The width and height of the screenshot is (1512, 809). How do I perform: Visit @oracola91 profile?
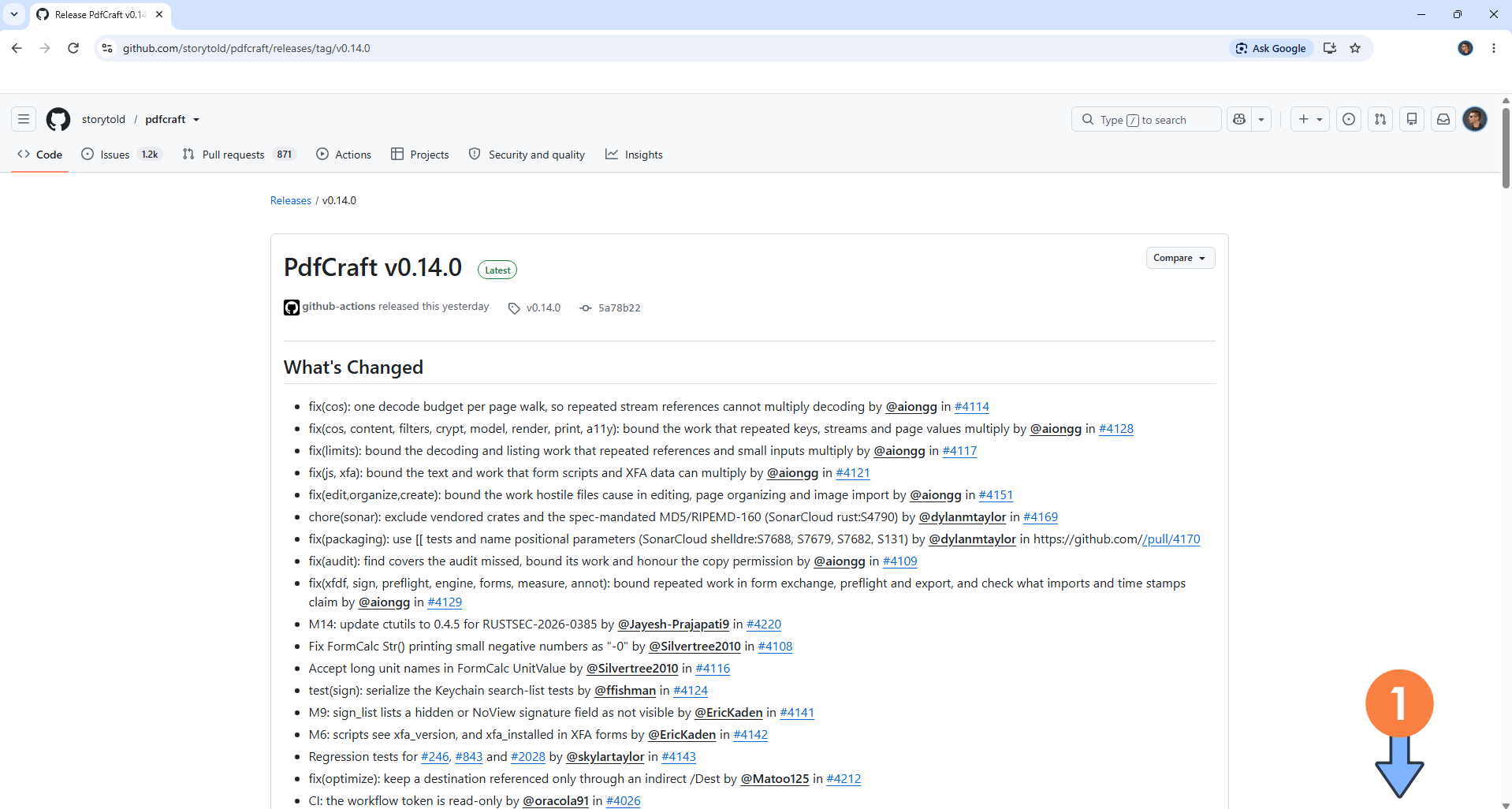point(556,801)
